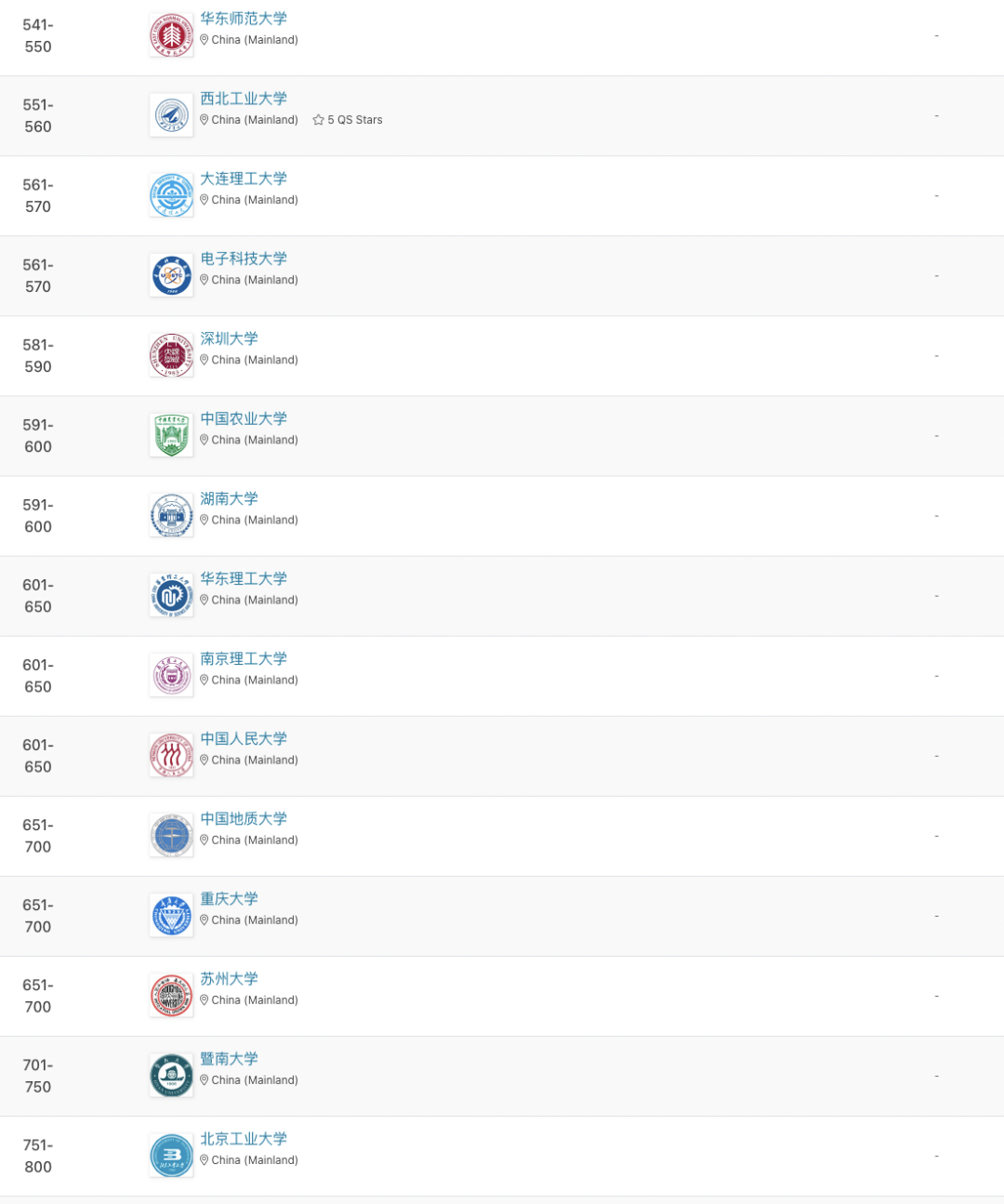Open the 西北工业大学 name link
The width and height of the screenshot is (1004, 1204).
pos(244,99)
